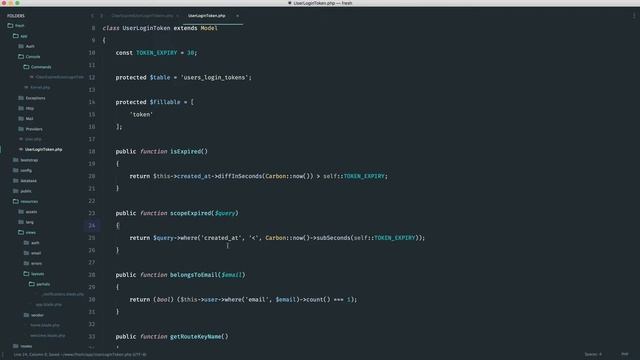Close the inactive ClearExpired tab
Screen dimensions: 640x360
(178, 16)
